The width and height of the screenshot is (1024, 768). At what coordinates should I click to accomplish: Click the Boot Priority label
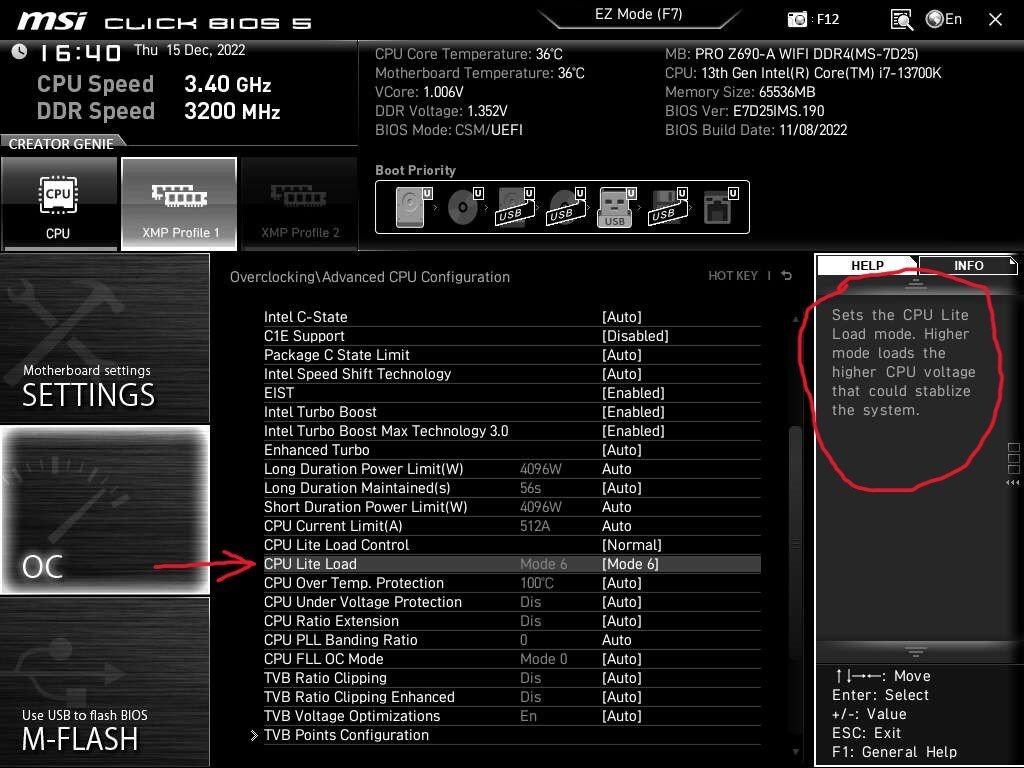pyautogui.click(x=415, y=170)
